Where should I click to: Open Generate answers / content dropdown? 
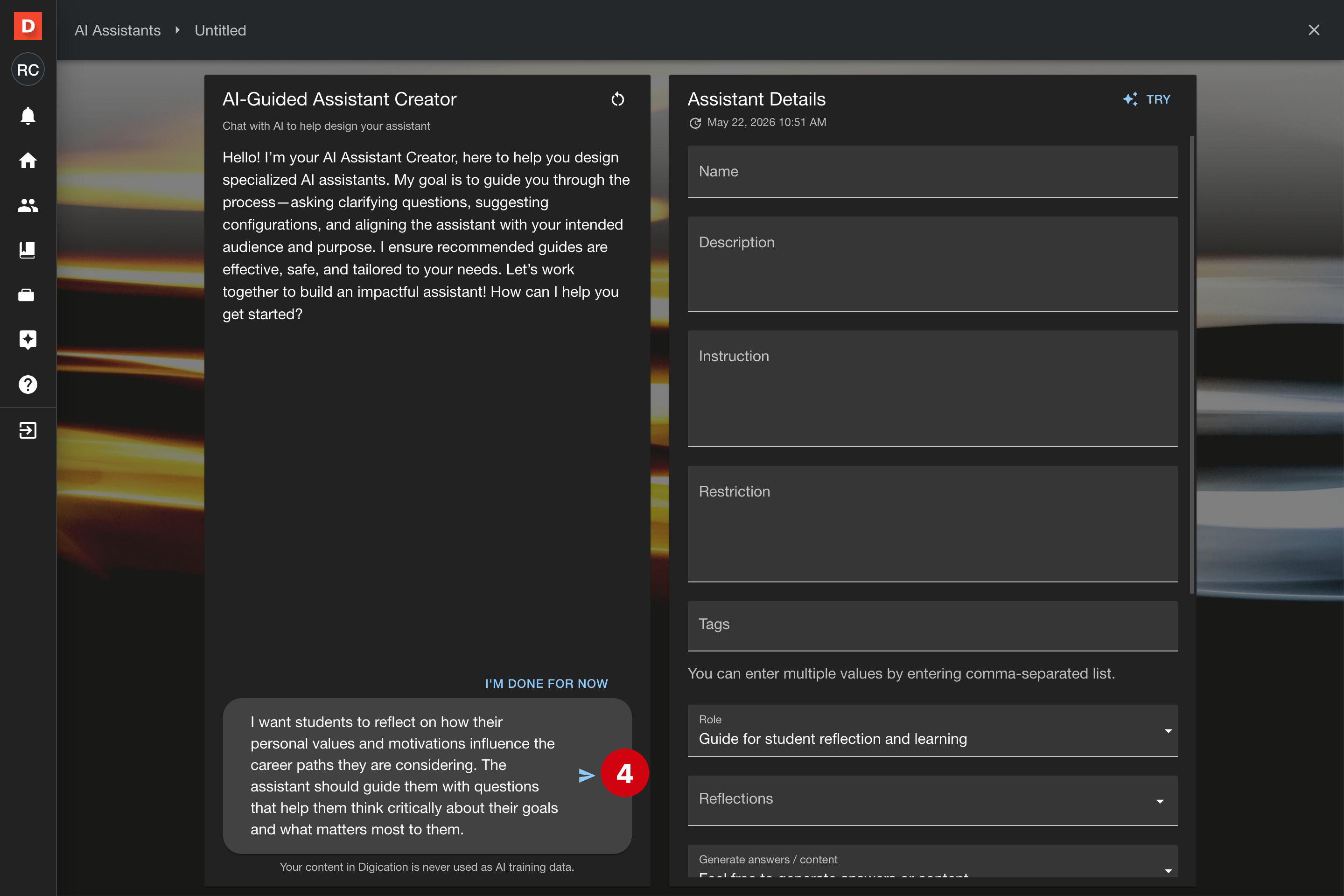(x=932, y=862)
